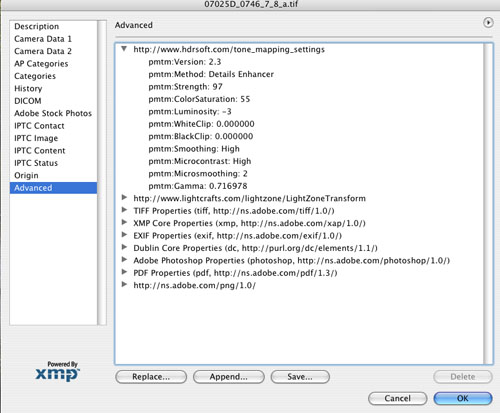Select pmtm:WhiteClip 0.000000 row

pyautogui.click(x=201, y=124)
